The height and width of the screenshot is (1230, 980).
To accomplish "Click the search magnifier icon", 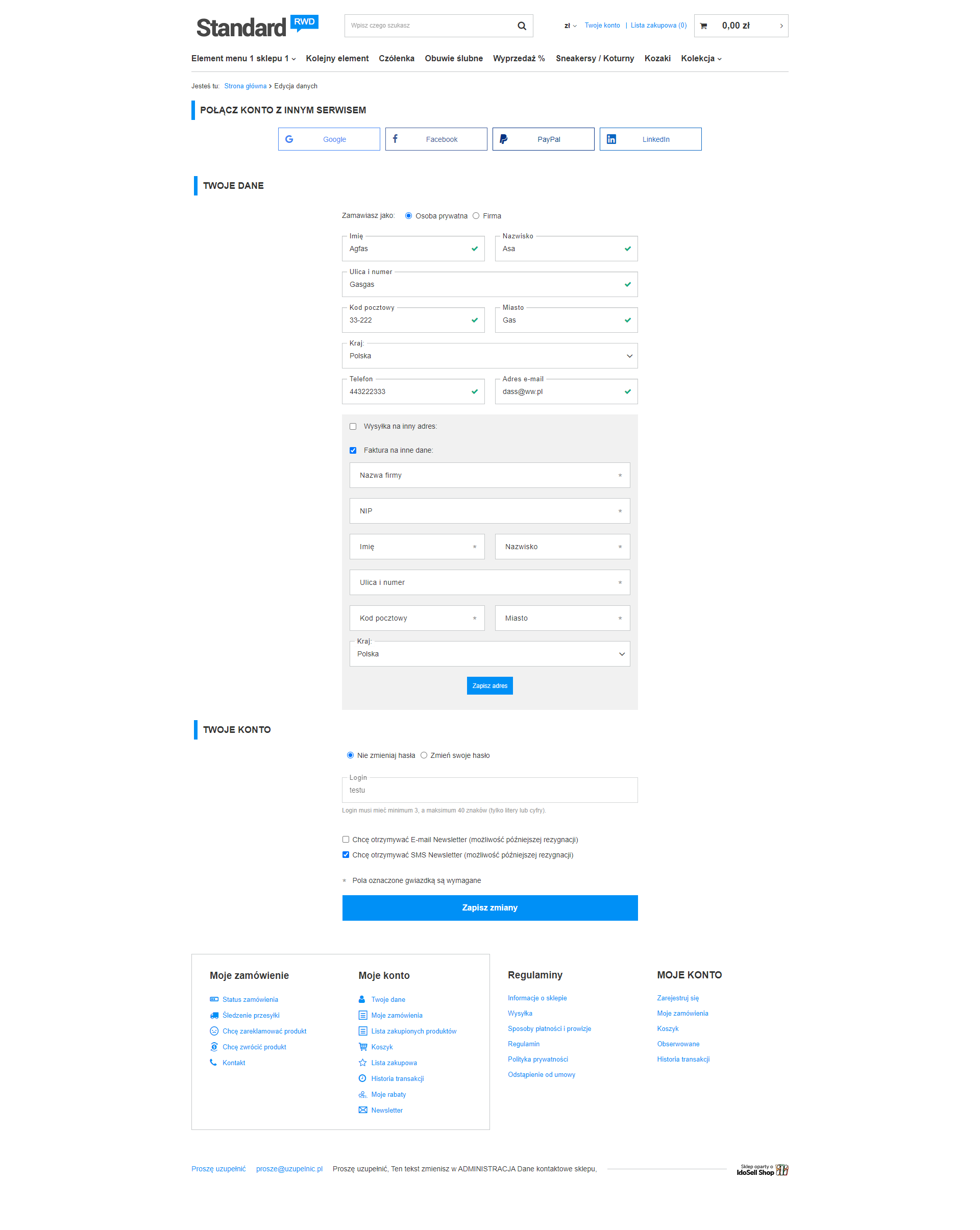I will pos(521,26).
